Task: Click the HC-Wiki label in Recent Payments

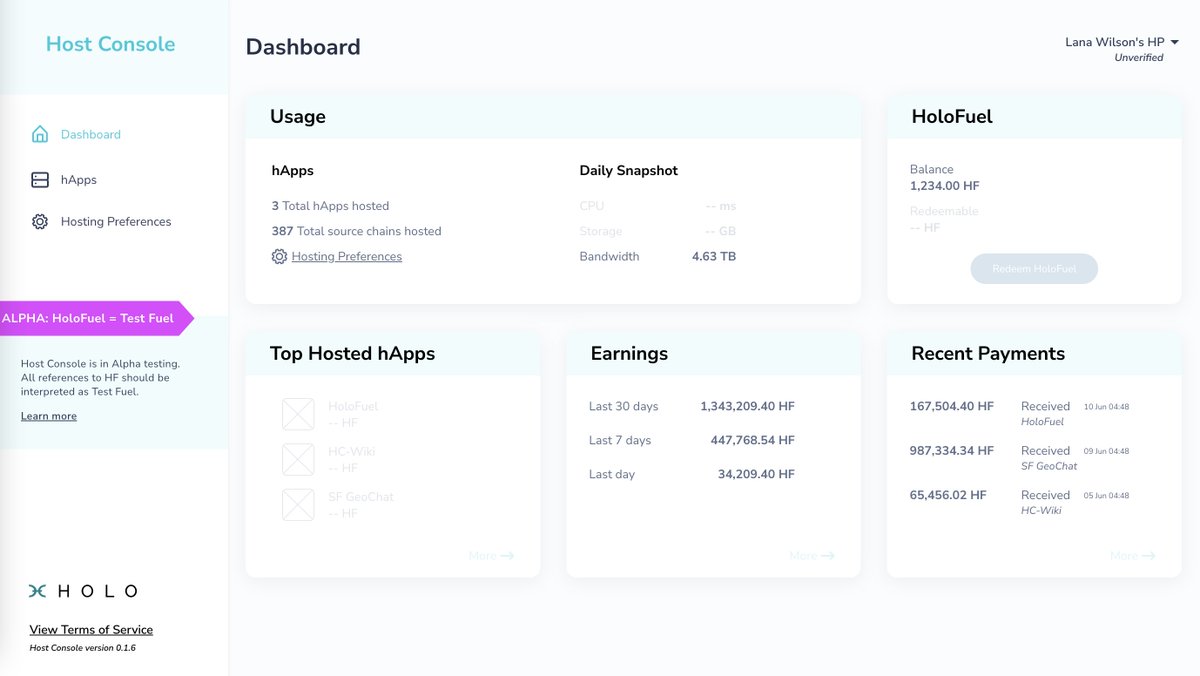Action: pyautogui.click(x=1041, y=511)
